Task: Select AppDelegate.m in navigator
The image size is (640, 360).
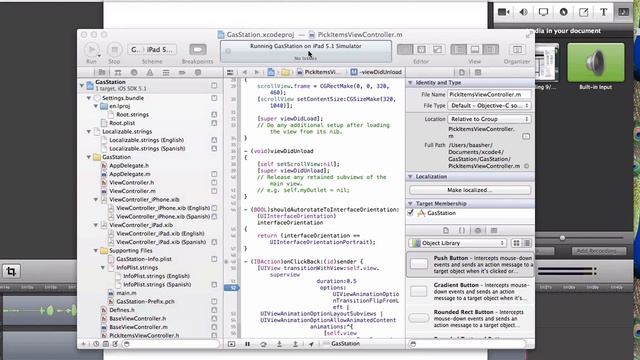Action: 130,174
